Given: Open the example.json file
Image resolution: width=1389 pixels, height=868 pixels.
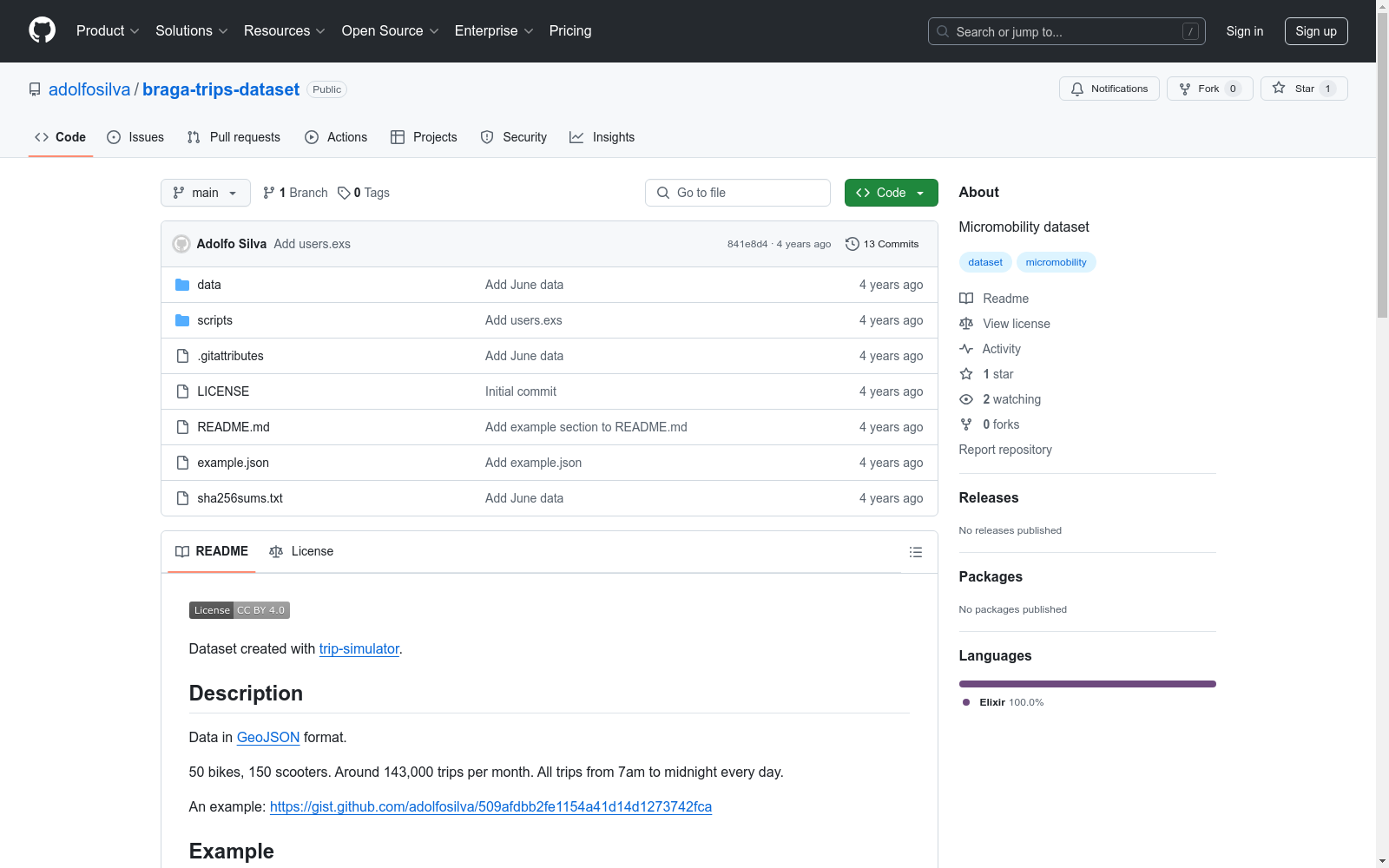Looking at the screenshot, I should tap(233, 463).
